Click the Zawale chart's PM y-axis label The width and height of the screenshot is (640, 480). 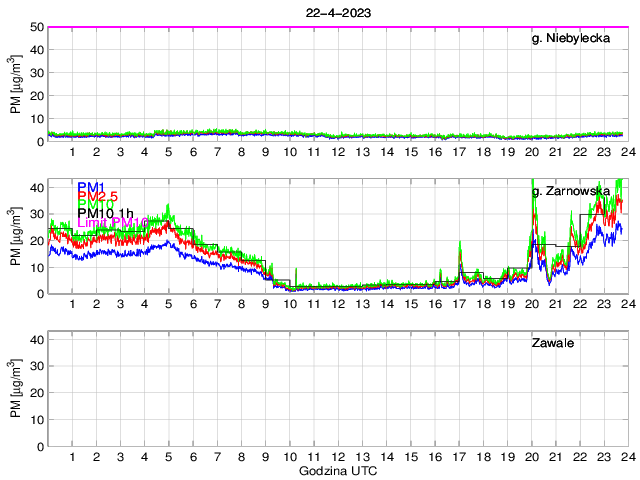pos(16,389)
